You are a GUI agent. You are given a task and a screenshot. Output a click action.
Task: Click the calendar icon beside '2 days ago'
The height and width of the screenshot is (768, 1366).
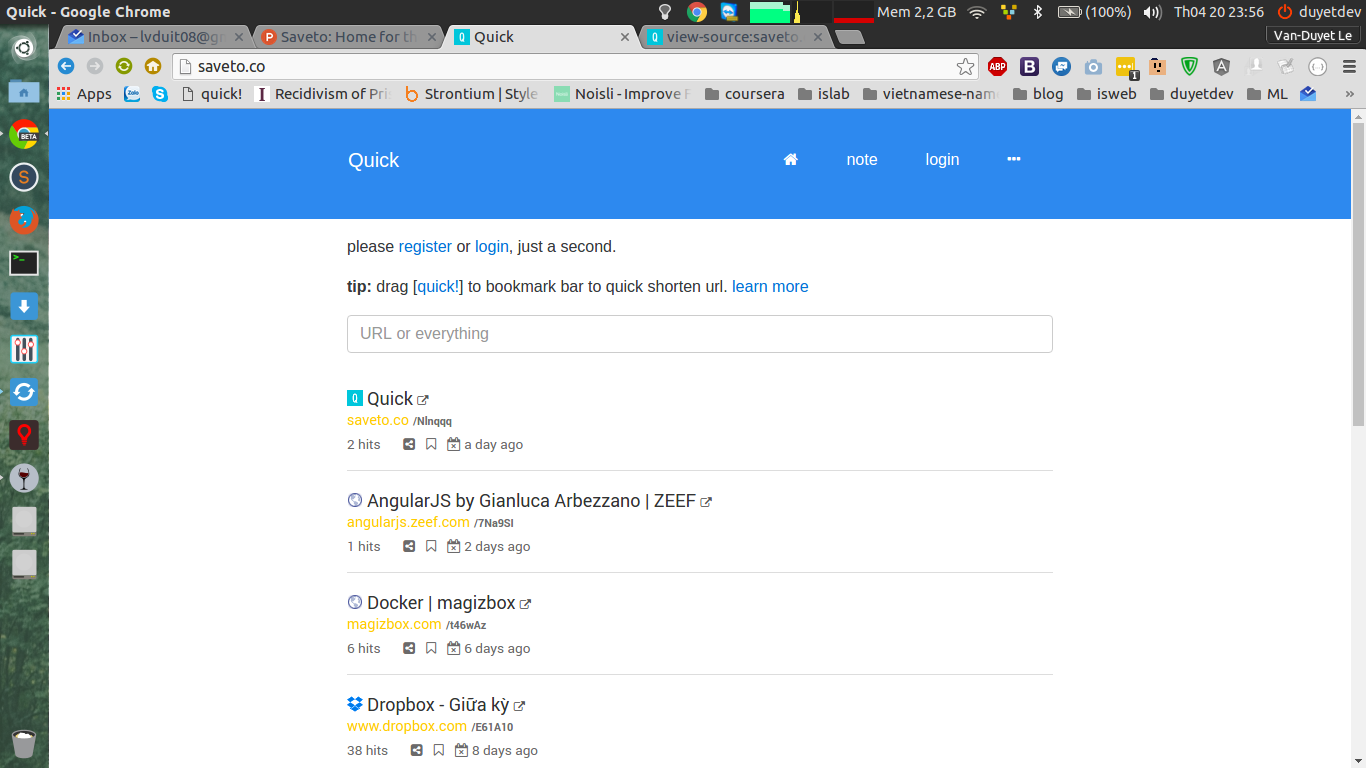tap(453, 546)
